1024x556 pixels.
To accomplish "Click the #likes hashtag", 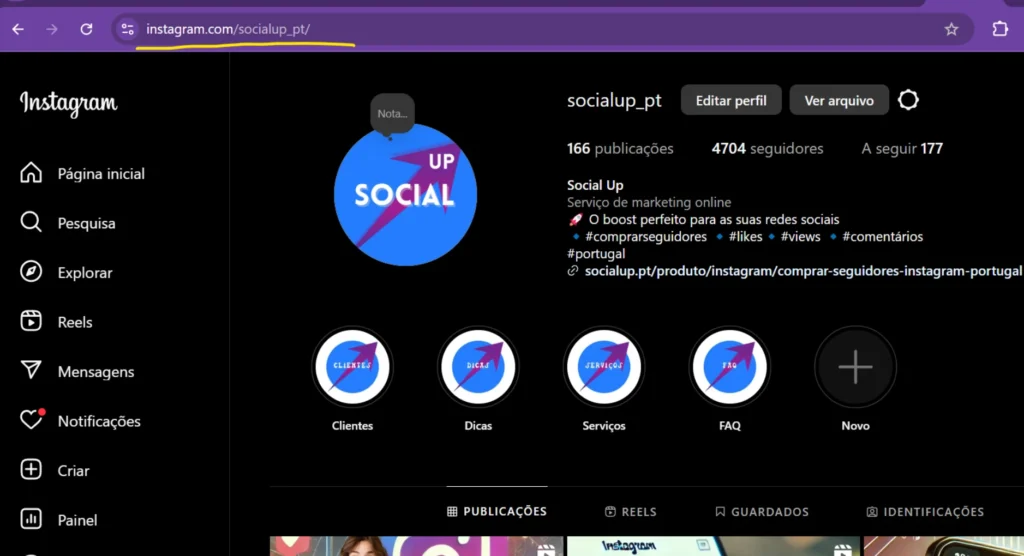I will point(745,237).
